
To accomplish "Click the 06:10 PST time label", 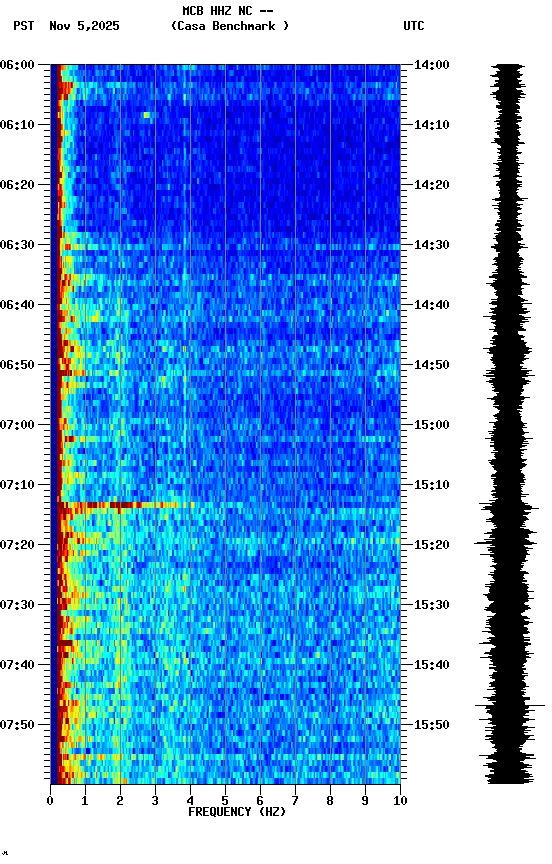I will point(17,125).
